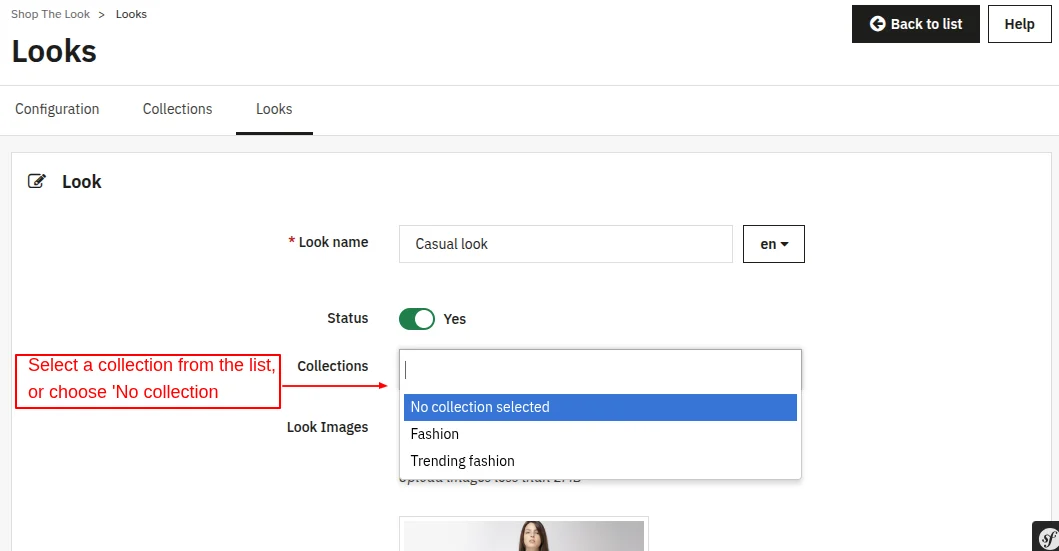Click the Shop The Look breadcrumb

point(51,14)
